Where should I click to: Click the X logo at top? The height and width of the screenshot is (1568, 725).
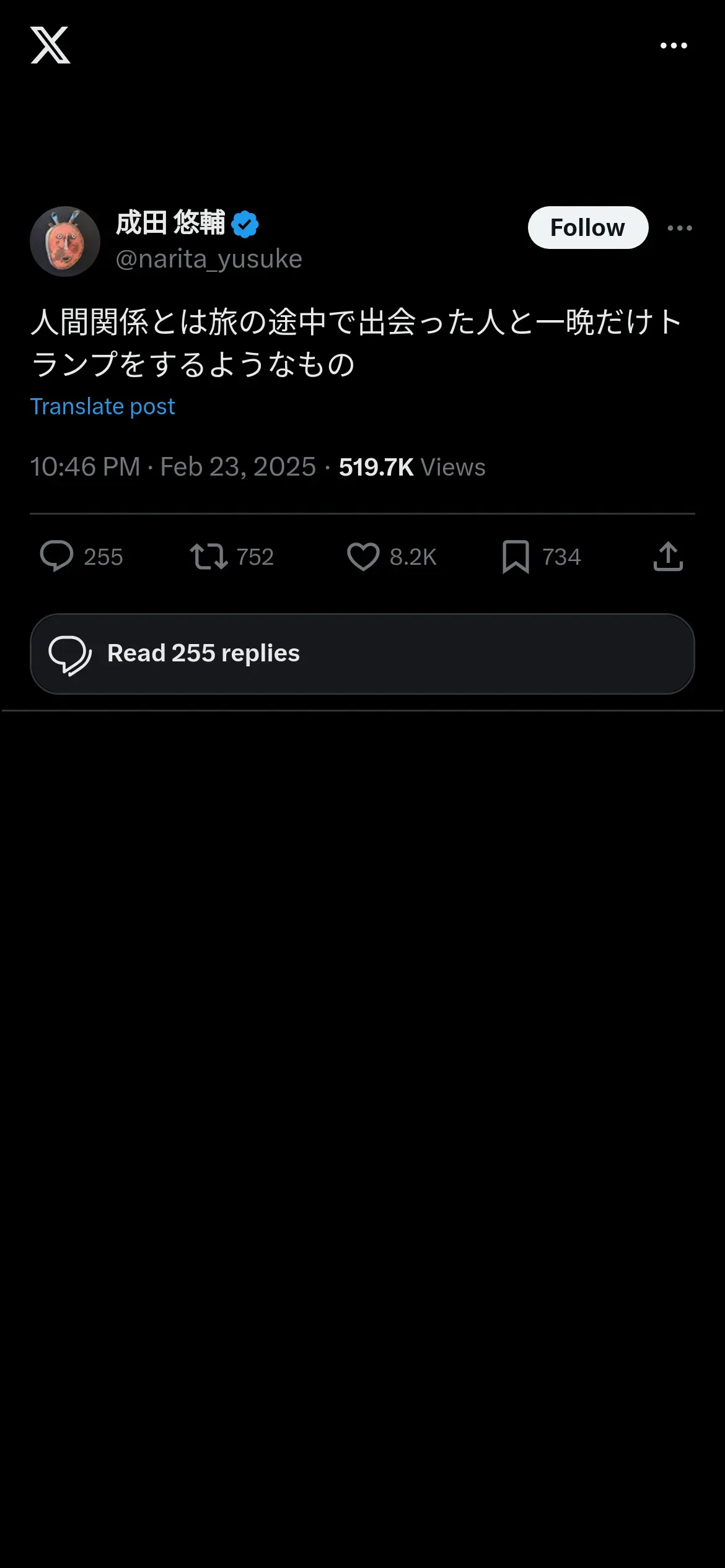point(50,45)
